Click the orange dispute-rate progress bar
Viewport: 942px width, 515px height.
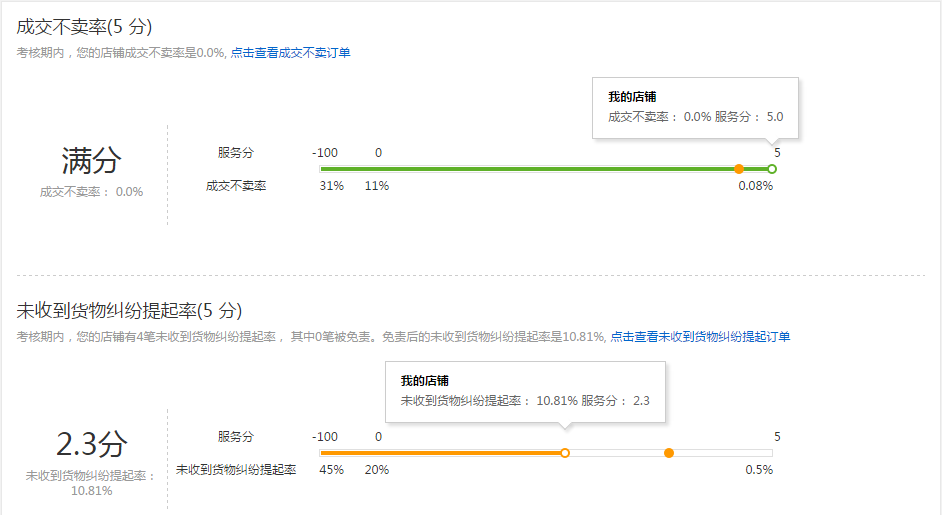pyautogui.click(x=440, y=453)
